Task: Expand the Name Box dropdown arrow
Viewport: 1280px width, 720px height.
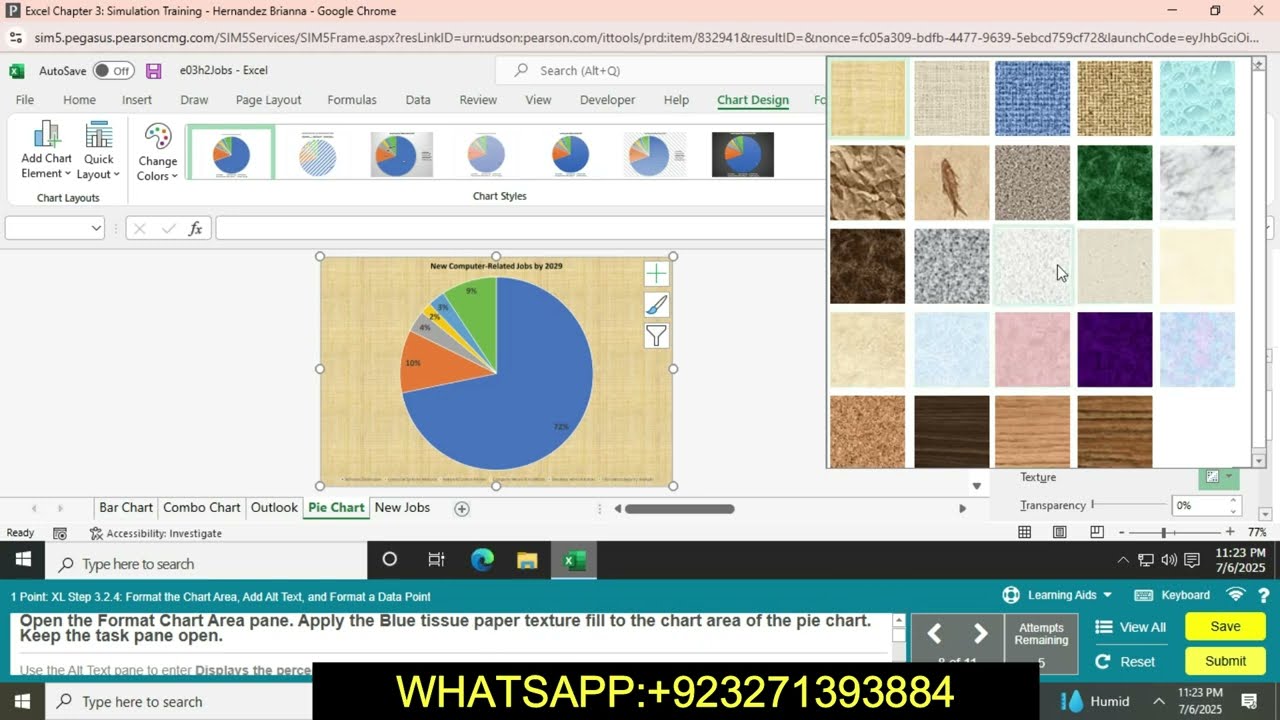Action: (x=96, y=229)
